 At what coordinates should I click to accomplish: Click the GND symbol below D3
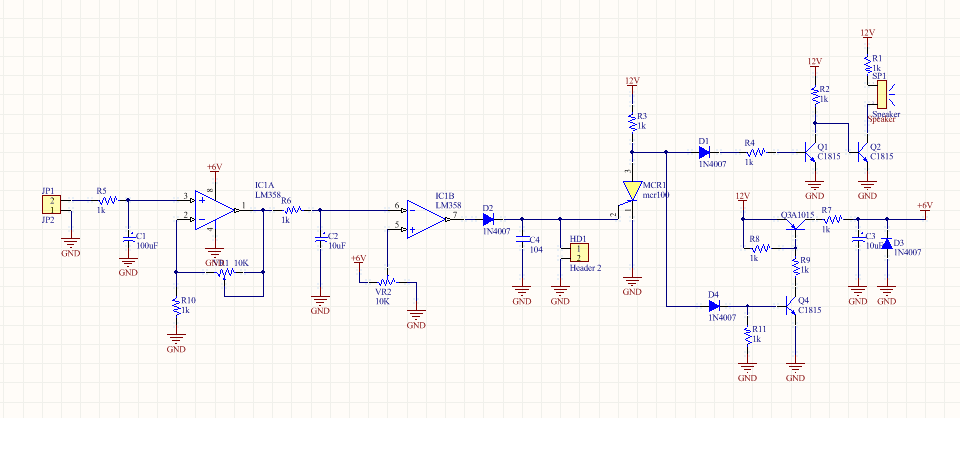pos(887,292)
